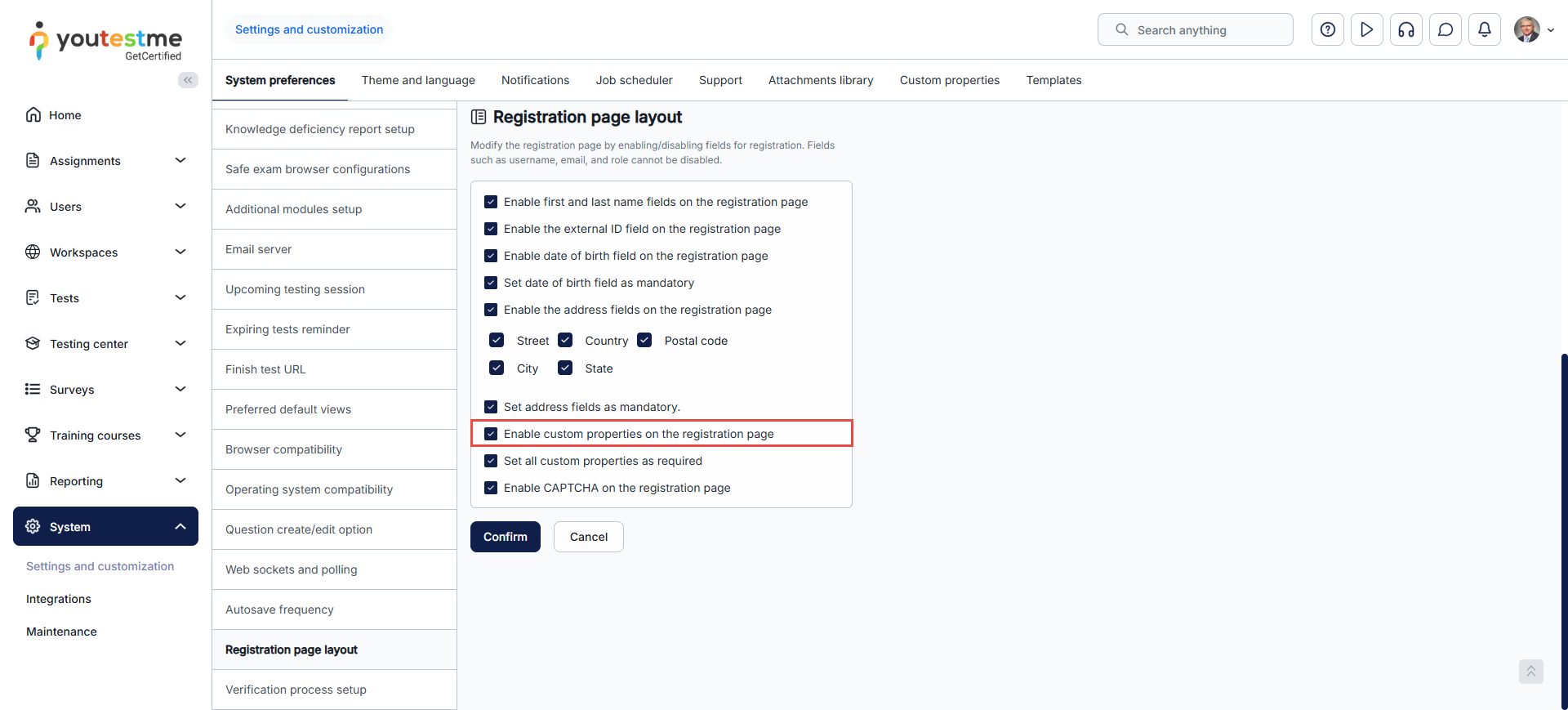Expand the Assignments menu chevron
The image size is (1568, 710).
[180, 161]
